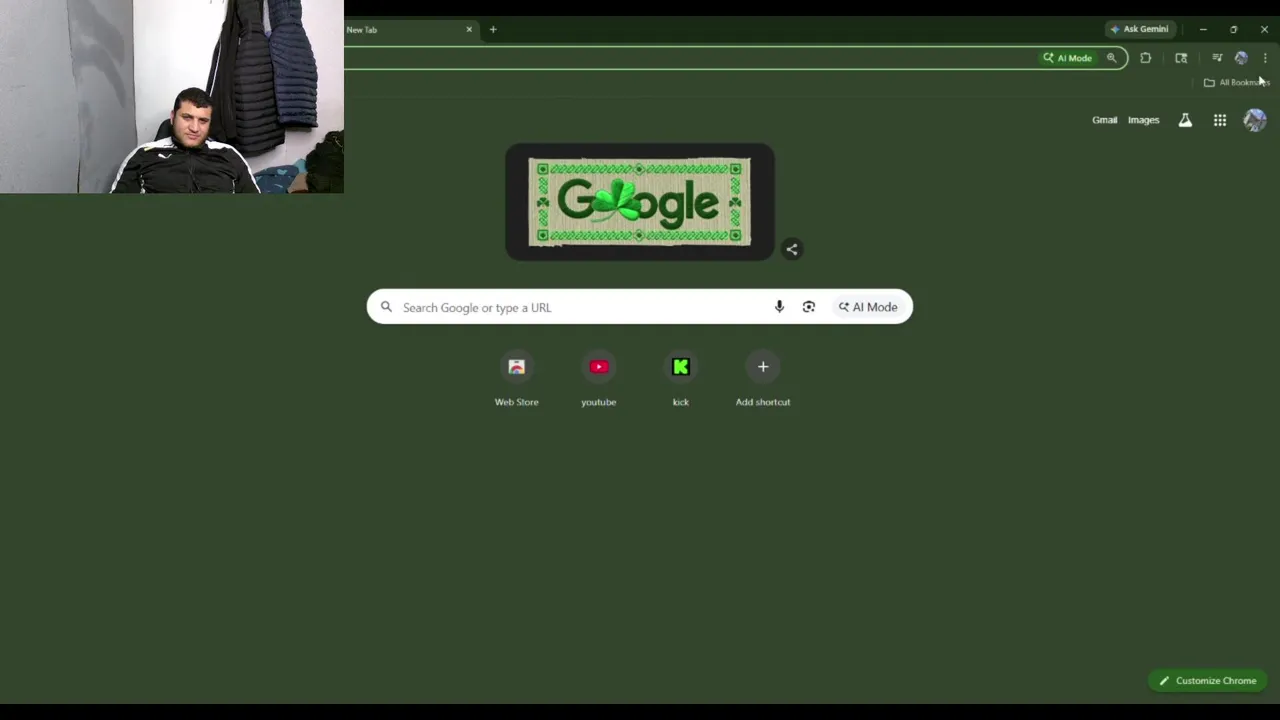Click the toolbar Chrome profile avatar

(1241, 58)
